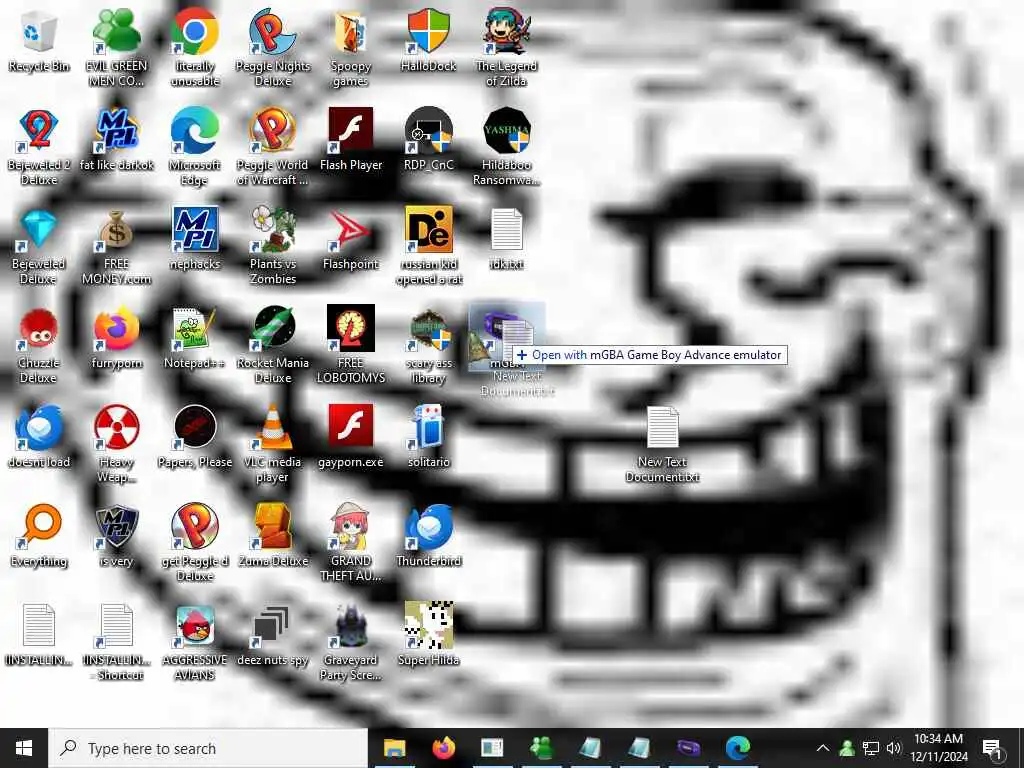Launch Firefox from the taskbar

click(x=443, y=748)
